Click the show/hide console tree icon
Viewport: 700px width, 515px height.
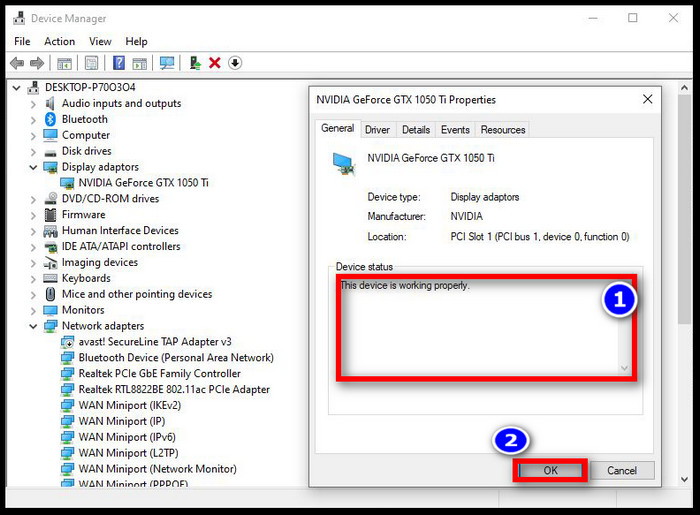coord(64,63)
